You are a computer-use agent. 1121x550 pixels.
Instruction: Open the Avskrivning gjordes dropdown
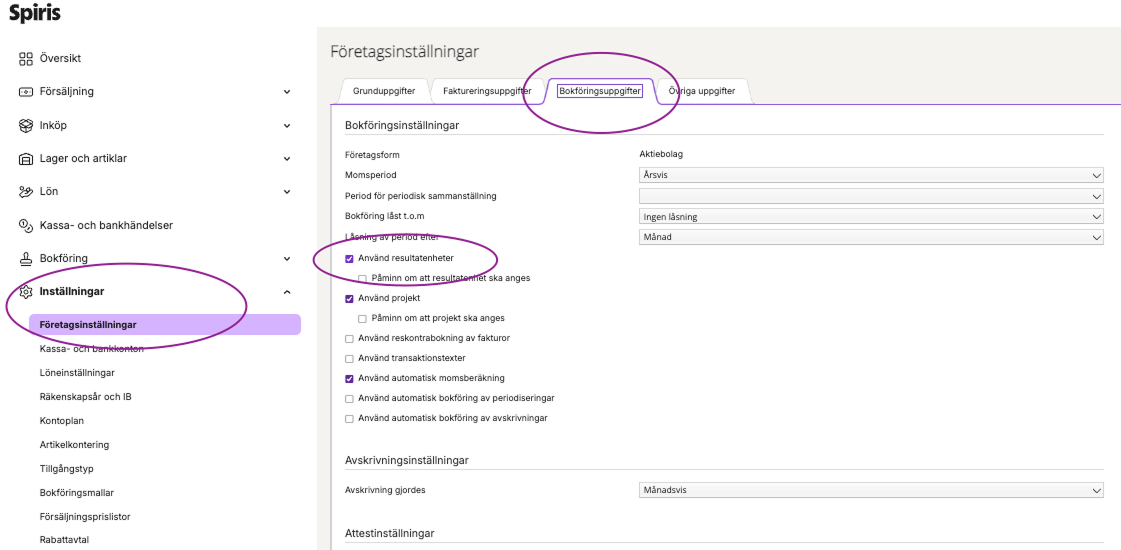(x=870, y=490)
